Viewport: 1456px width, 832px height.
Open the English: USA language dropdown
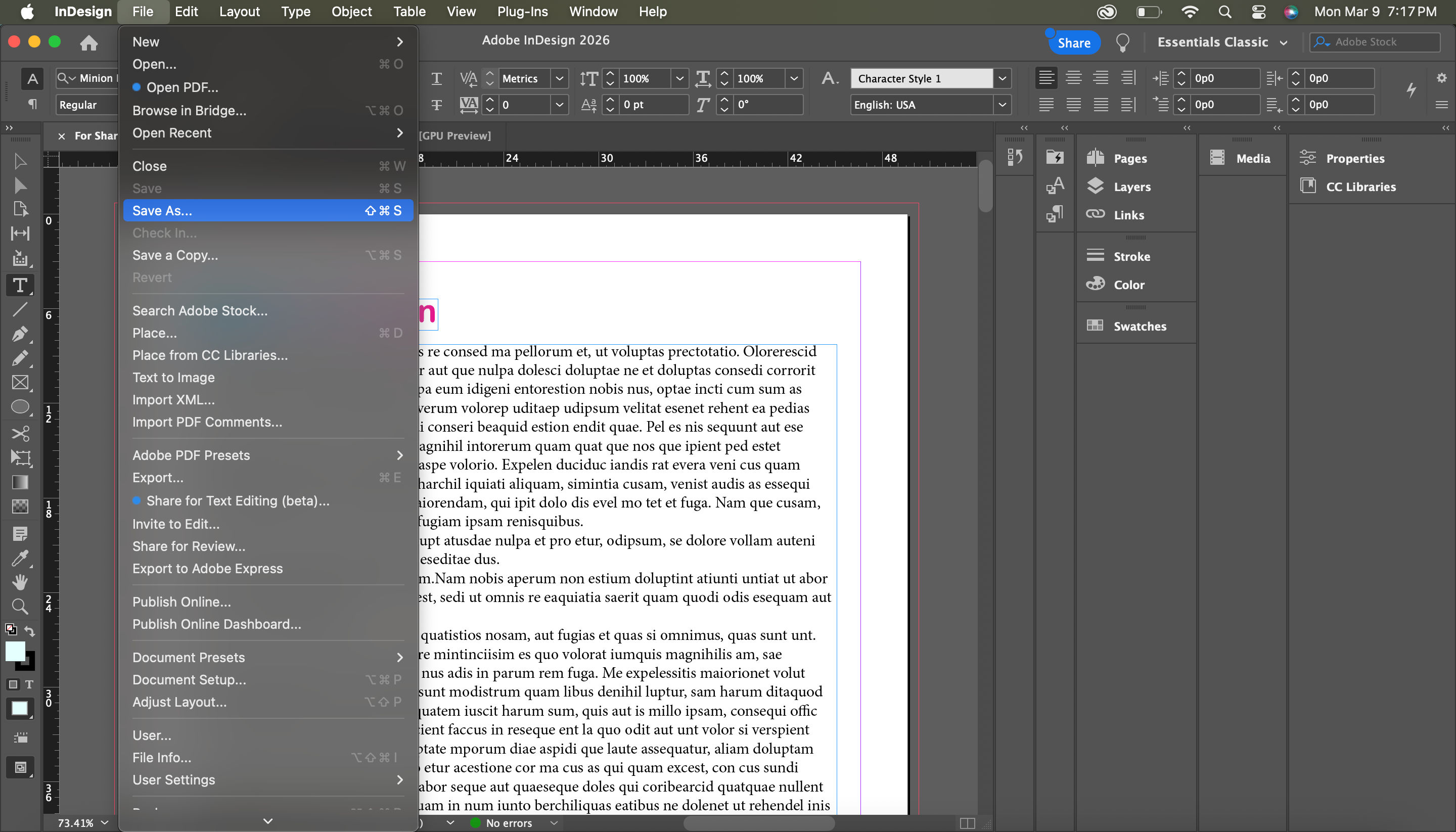point(1002,105)
